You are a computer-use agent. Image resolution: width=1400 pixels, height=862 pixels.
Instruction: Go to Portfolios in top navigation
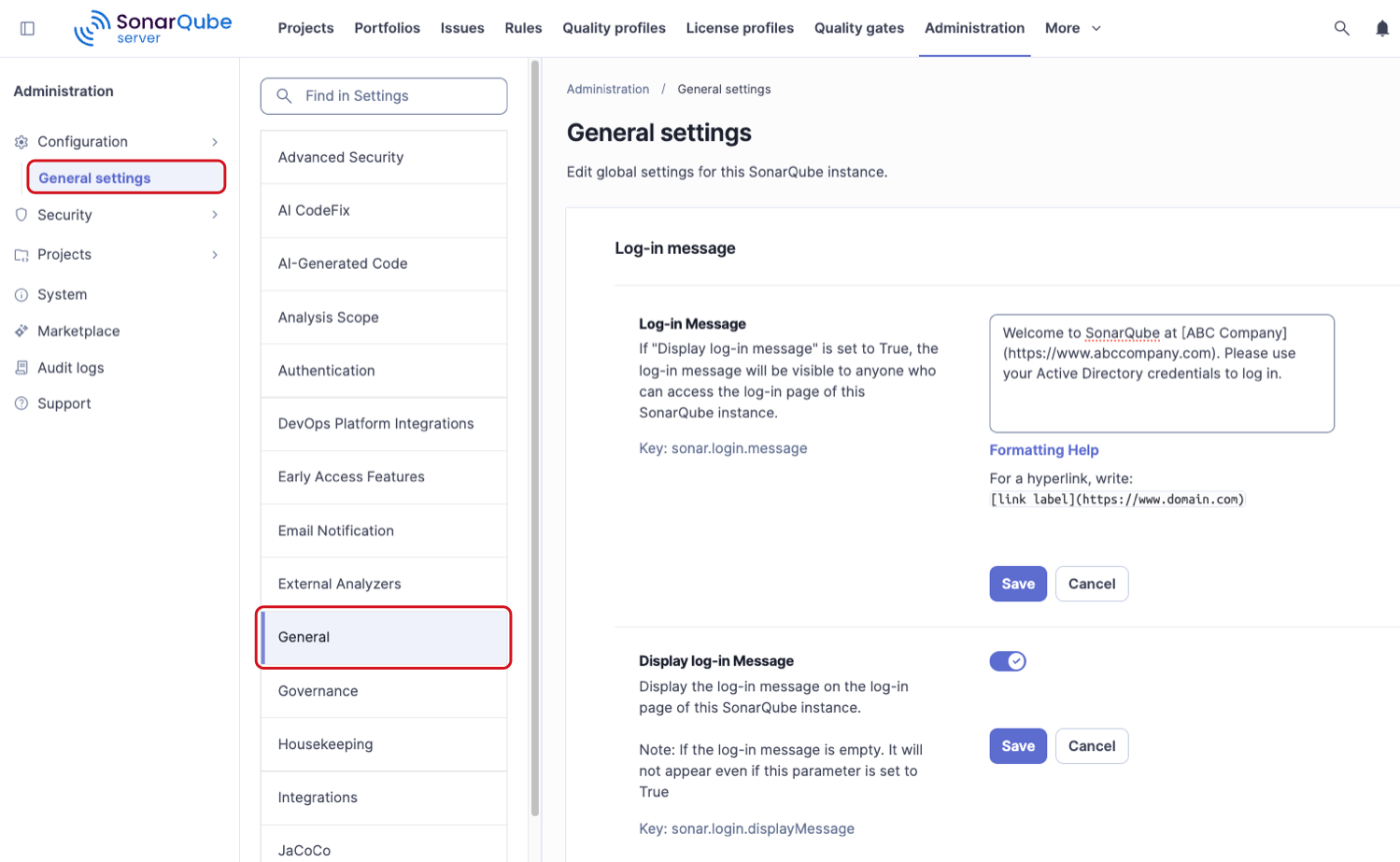387,28
